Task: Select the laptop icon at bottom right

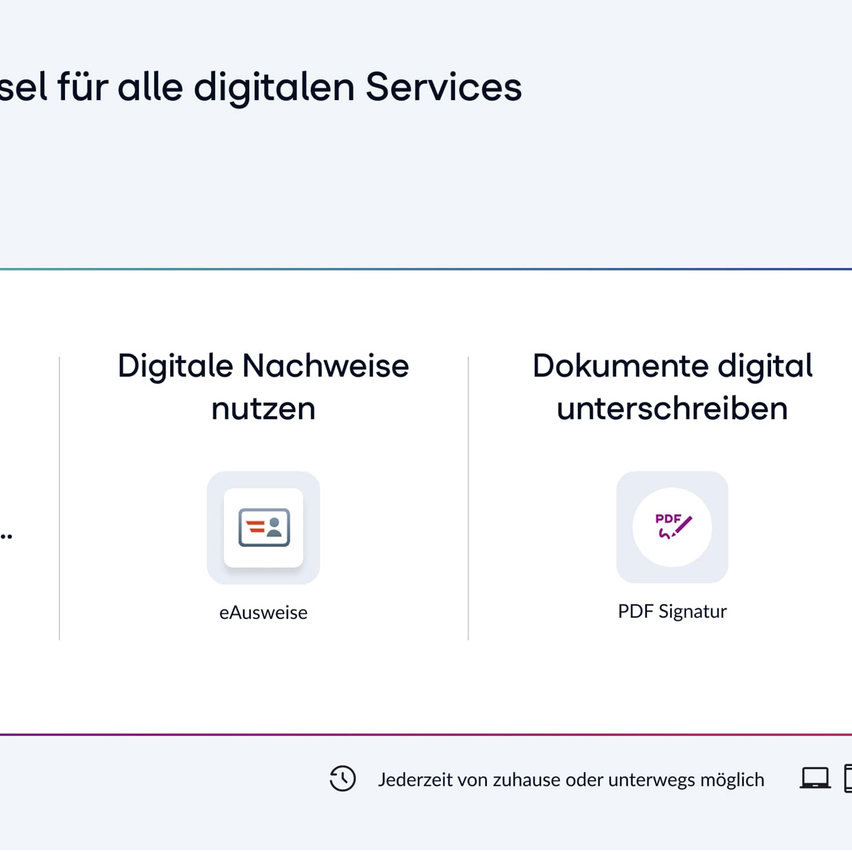Action: 815,778
